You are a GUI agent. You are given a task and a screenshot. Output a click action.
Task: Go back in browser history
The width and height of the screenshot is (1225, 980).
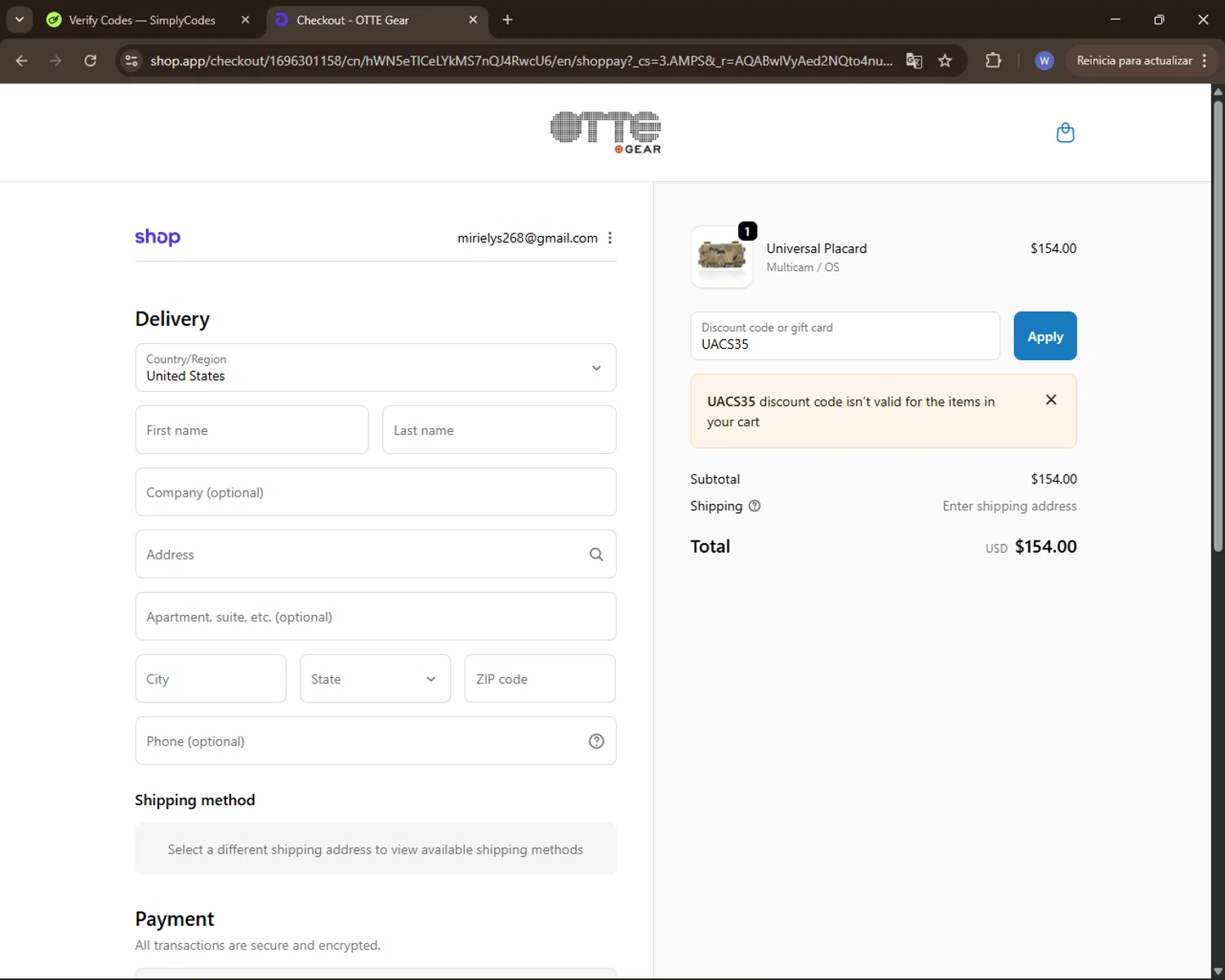click(x=22, y=60)
